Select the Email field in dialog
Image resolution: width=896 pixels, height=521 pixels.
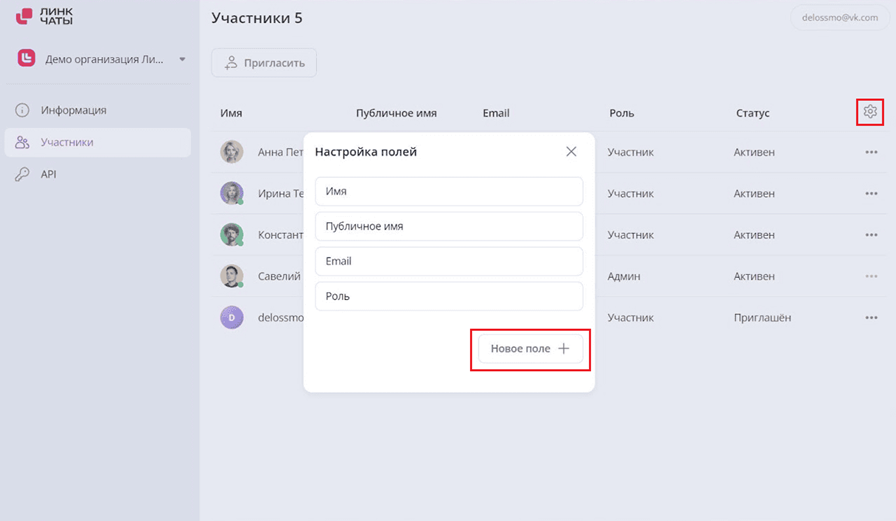point(449,261)
